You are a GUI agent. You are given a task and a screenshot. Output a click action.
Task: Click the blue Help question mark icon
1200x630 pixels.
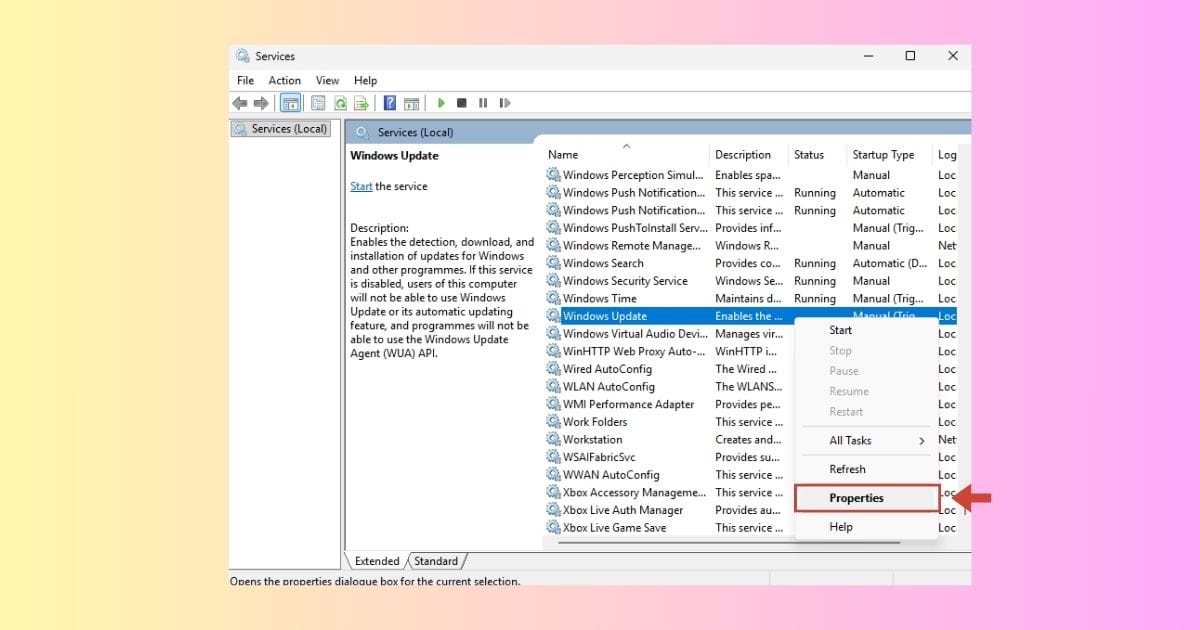pos(389,103)
